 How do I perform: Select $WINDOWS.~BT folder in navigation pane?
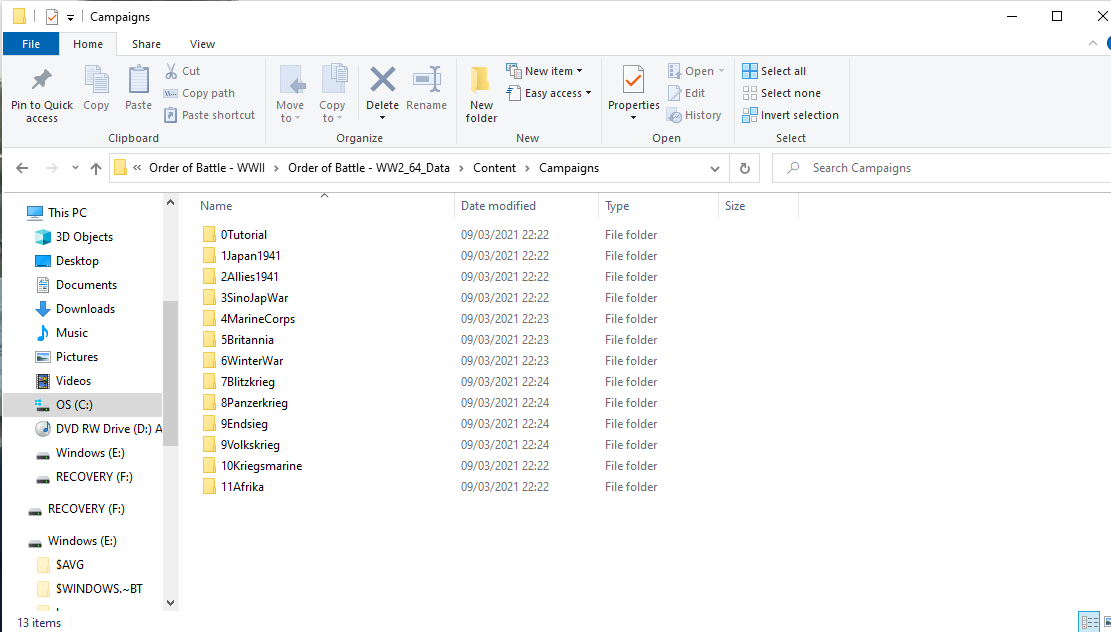point(90,589)
